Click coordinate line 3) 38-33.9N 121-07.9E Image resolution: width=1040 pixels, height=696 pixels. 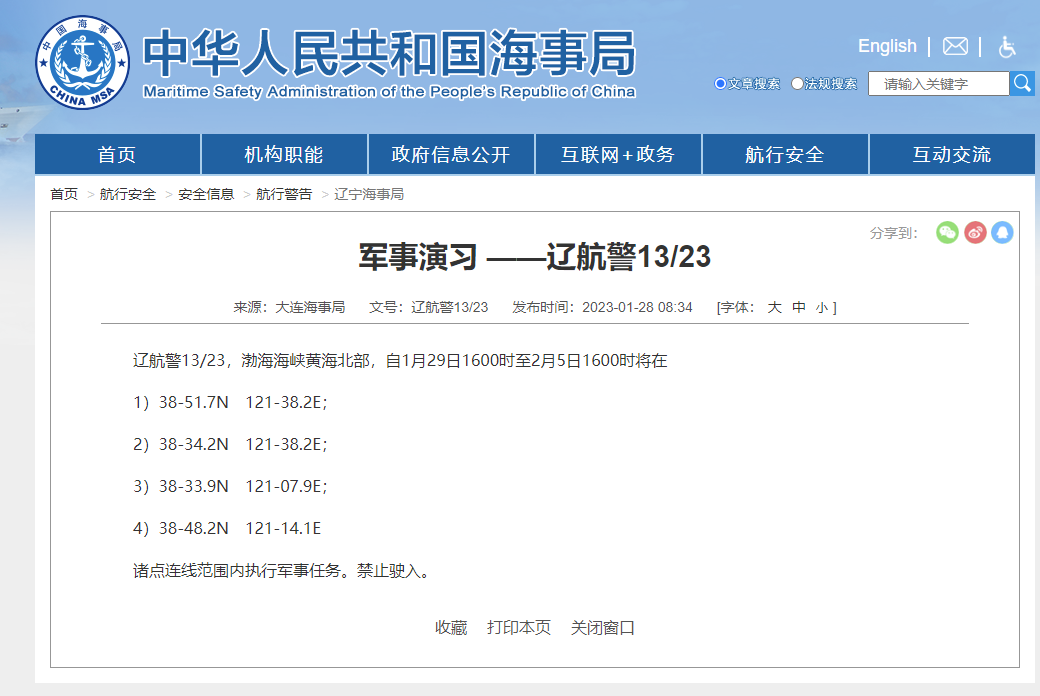pos(230,486)
